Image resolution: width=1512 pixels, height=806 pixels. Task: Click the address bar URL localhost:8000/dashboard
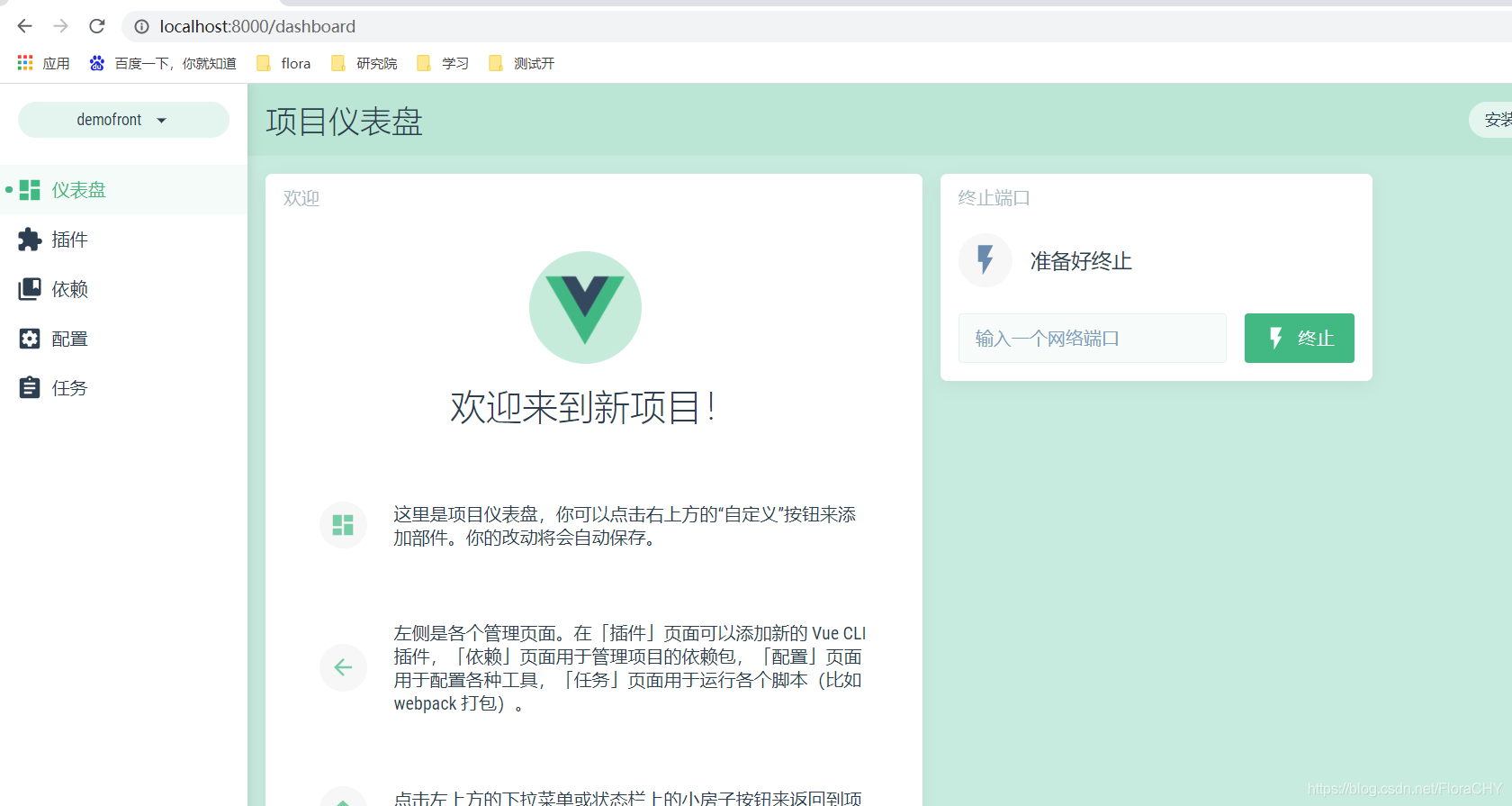point(257,27)
